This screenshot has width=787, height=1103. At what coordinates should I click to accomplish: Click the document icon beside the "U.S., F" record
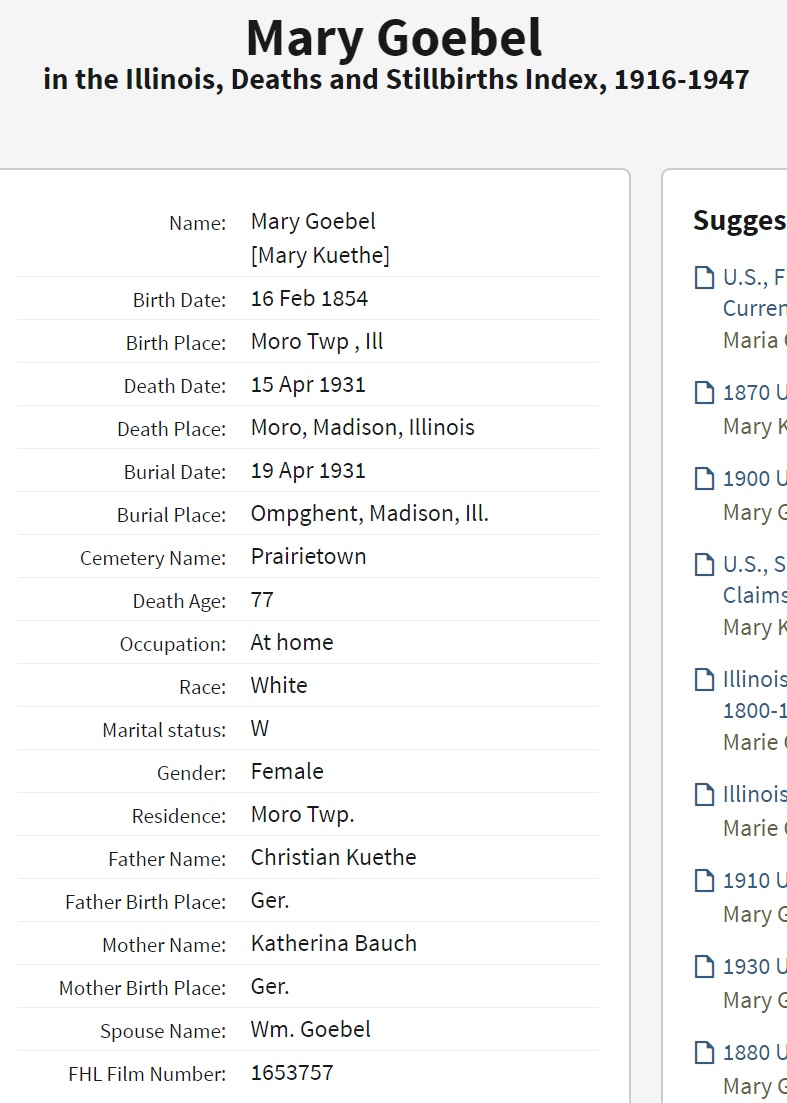(704, 277)
